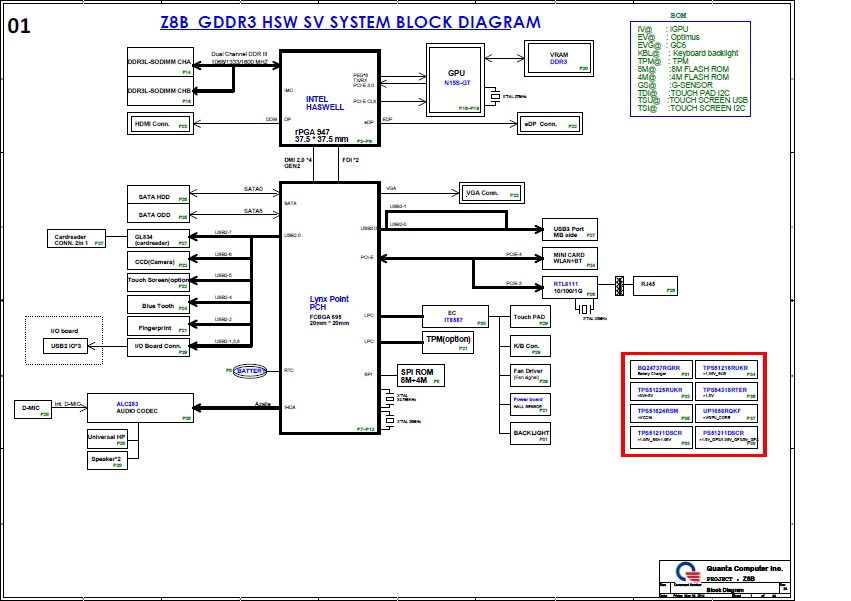Click the BATTERY oval symbol

point(251,370)
